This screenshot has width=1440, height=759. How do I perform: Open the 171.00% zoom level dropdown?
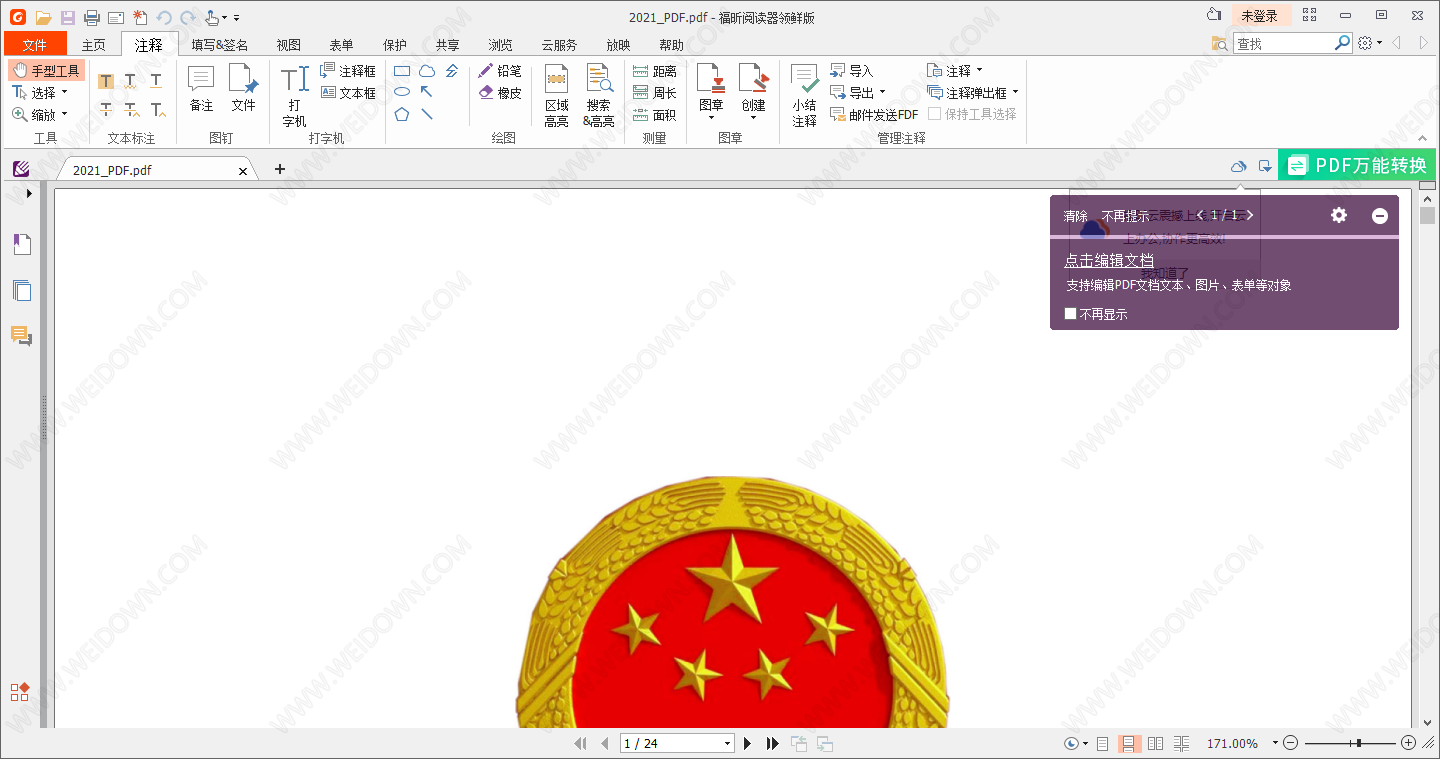pos(1275,743)
